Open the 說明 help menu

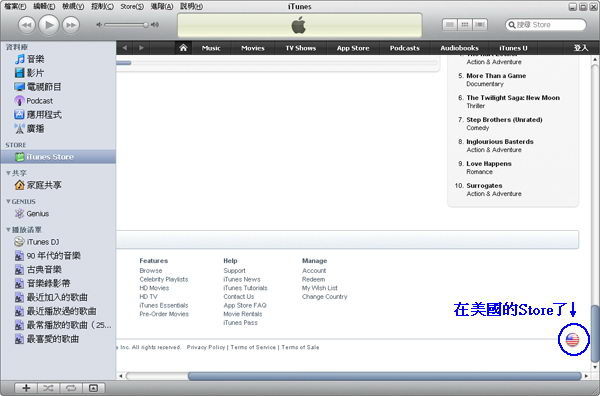tap(191, 7)
